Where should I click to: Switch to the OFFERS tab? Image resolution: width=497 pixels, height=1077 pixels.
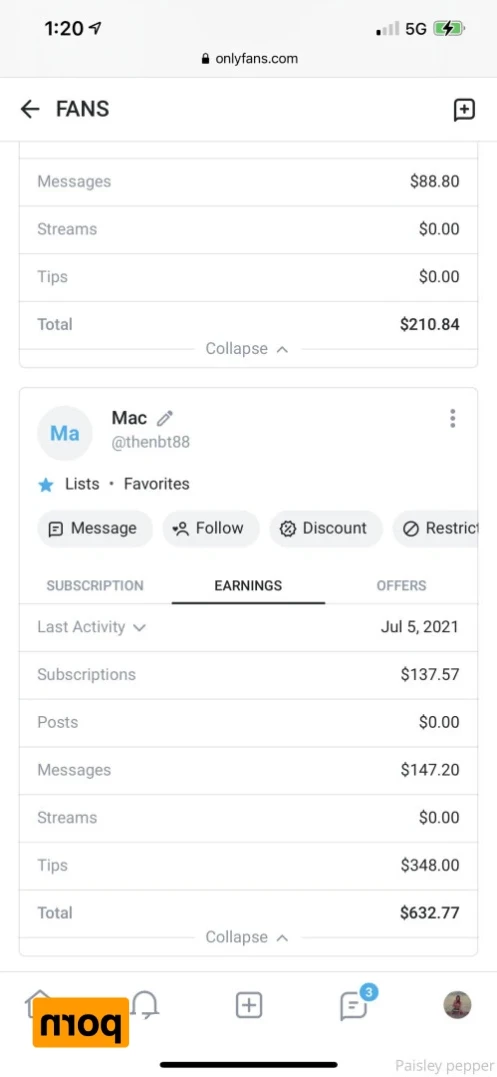tap(402, 586)
